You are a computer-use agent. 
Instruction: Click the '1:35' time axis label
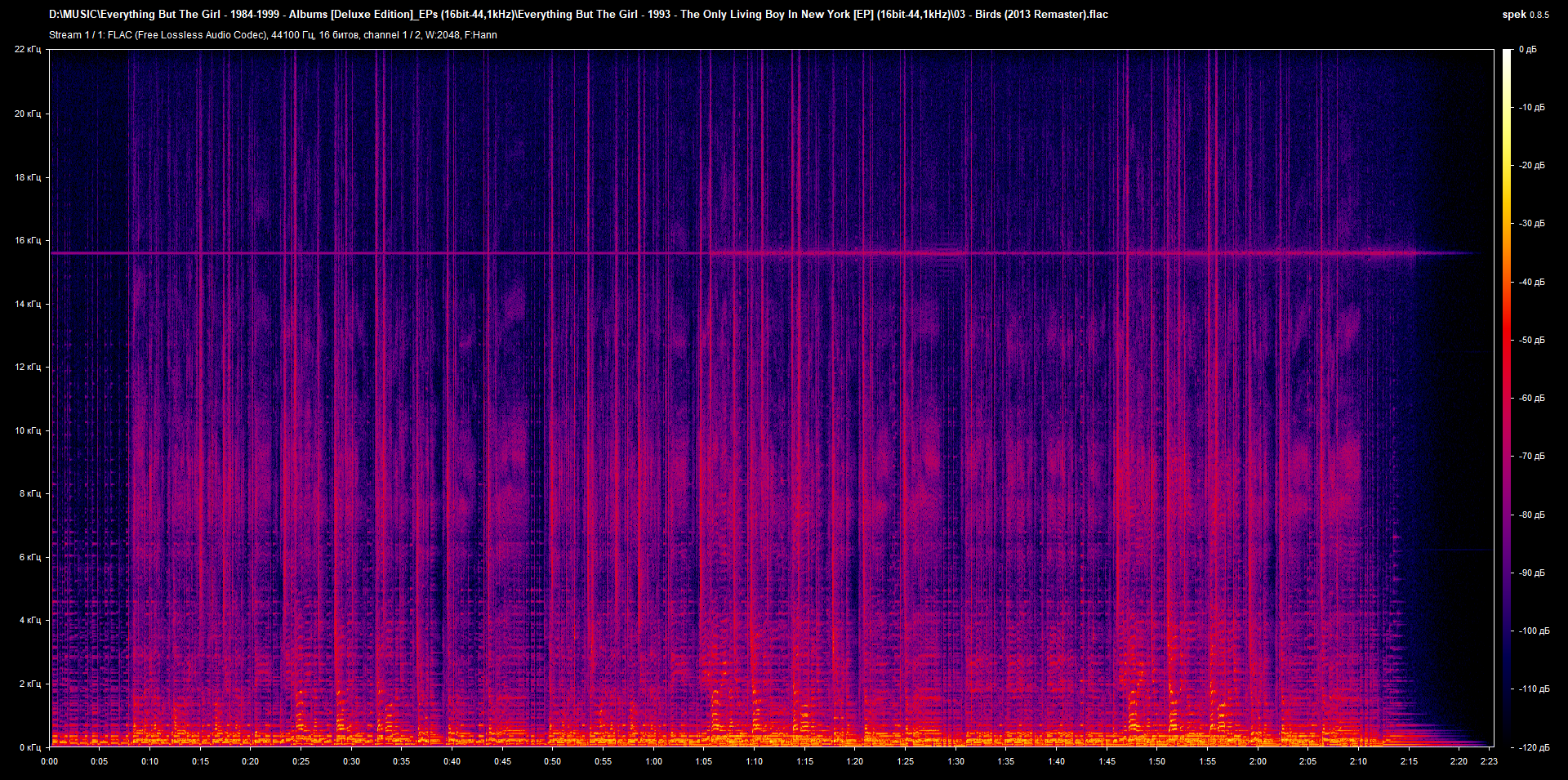click(1006, 761)
